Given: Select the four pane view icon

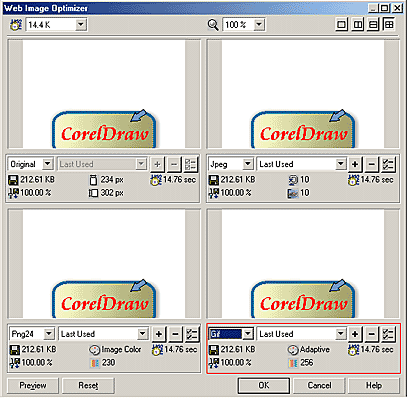Looking at the screenshot, I should tap(389, 25).
